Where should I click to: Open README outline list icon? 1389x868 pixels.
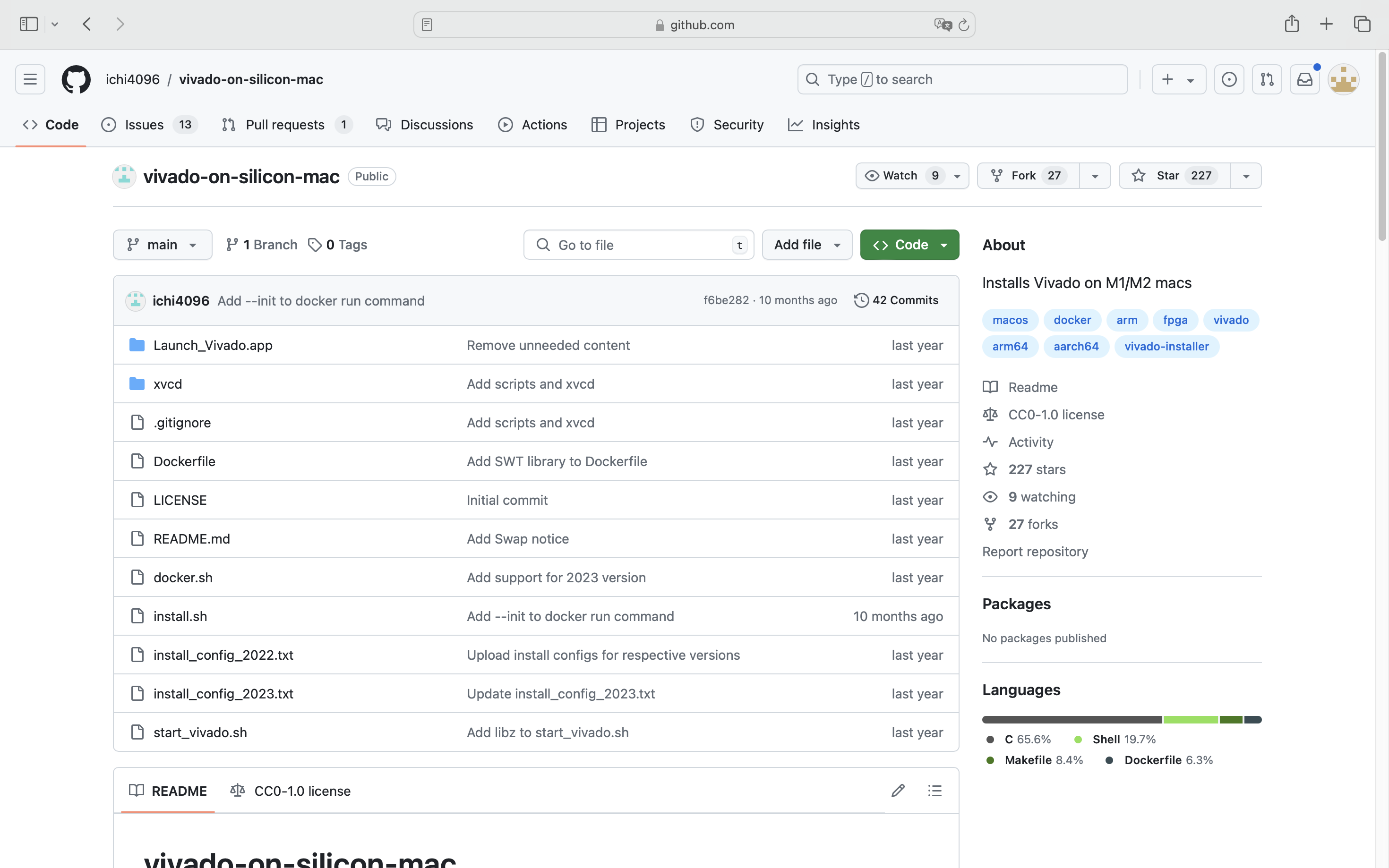pos(934,791)
